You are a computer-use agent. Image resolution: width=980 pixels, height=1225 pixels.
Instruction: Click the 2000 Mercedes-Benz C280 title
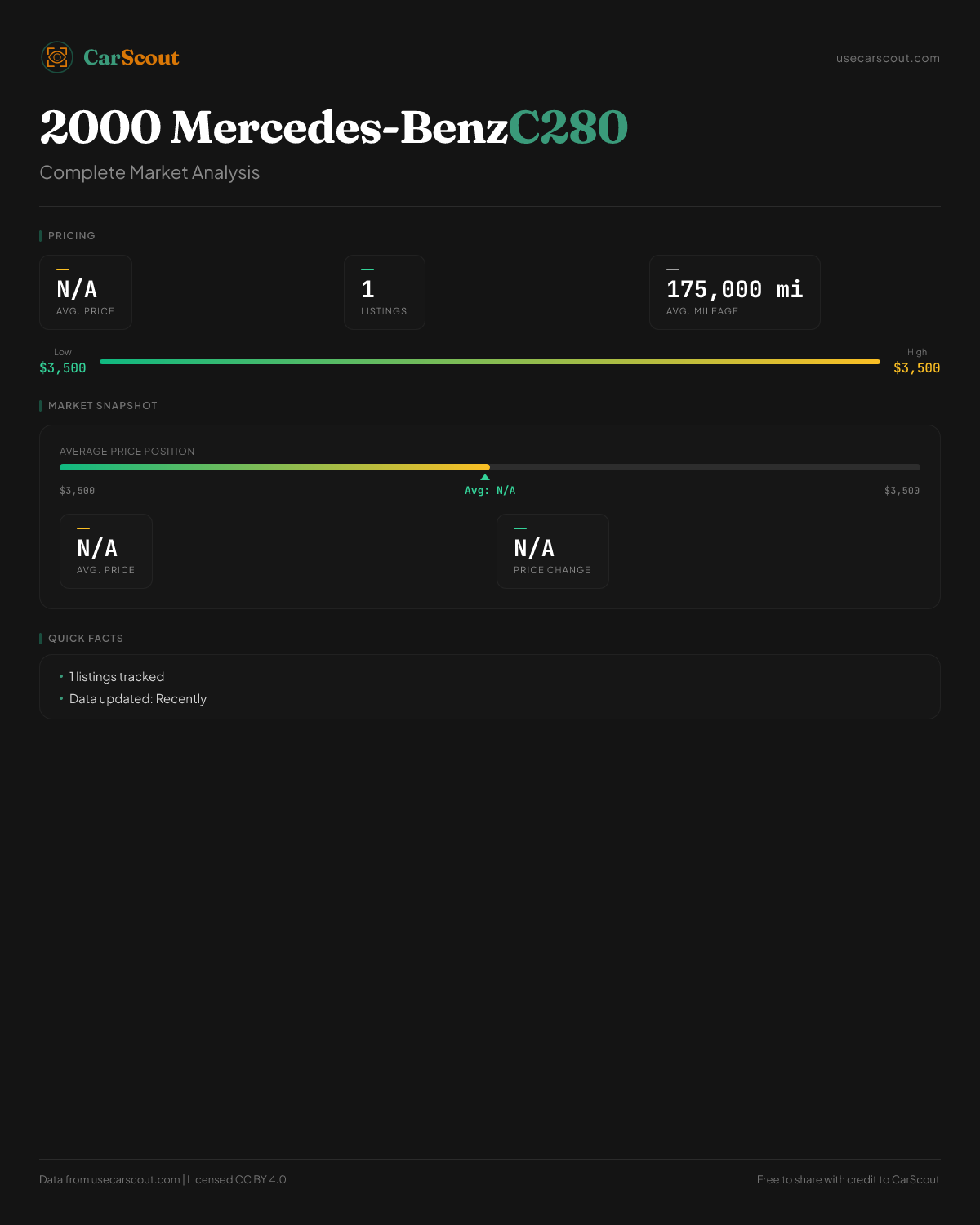pyautogui.click(x=333, y=127)
